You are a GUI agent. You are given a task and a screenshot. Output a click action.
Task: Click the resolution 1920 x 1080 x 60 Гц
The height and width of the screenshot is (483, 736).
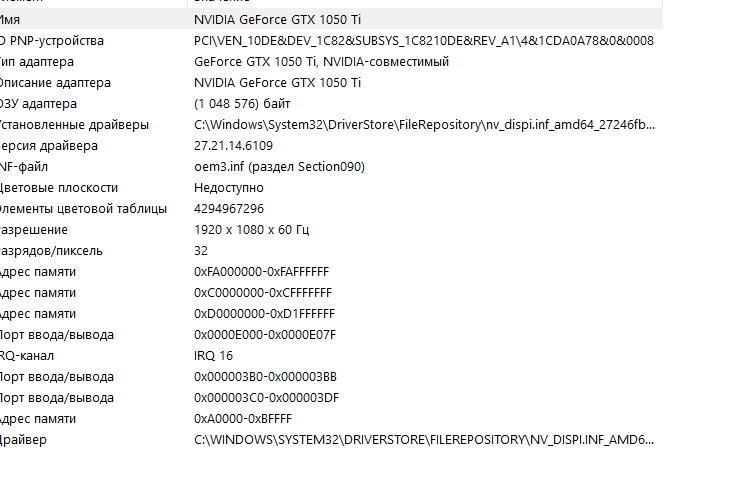coord(251,230)
